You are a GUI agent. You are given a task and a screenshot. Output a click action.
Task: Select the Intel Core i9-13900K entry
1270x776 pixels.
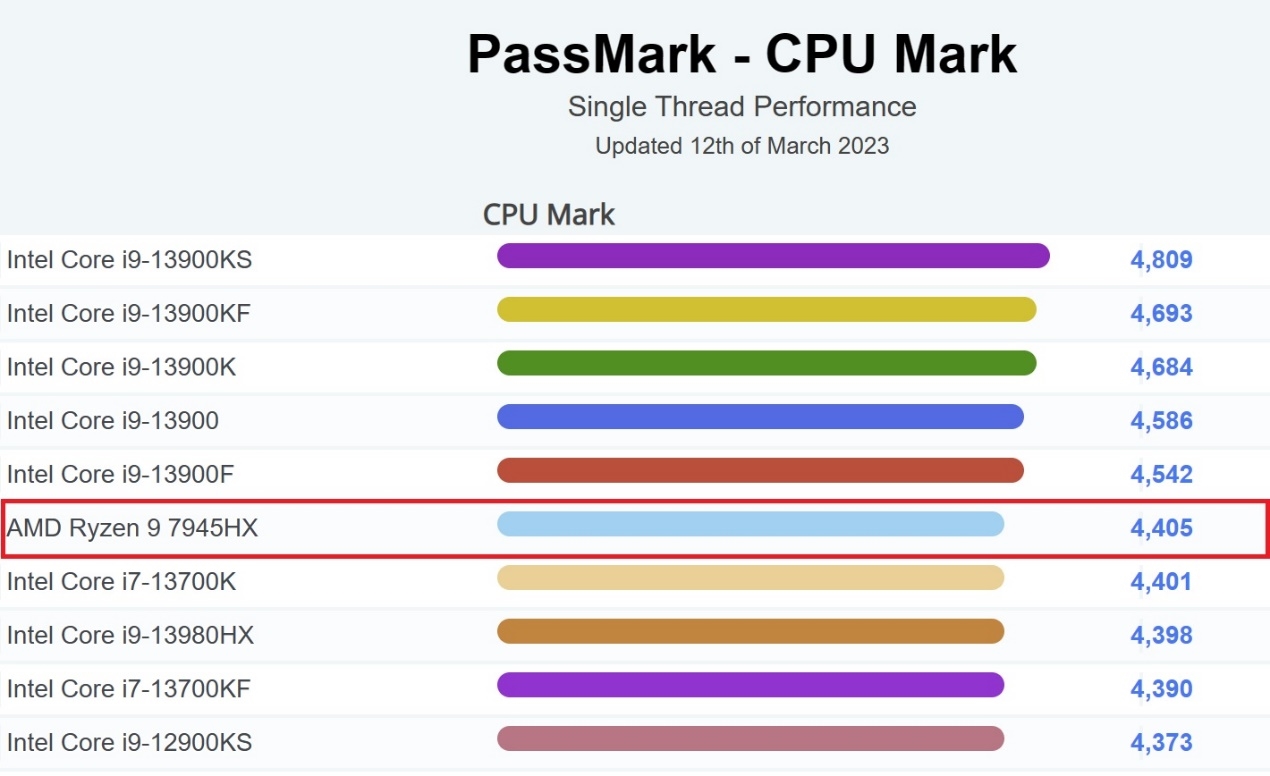pos(121,367)
